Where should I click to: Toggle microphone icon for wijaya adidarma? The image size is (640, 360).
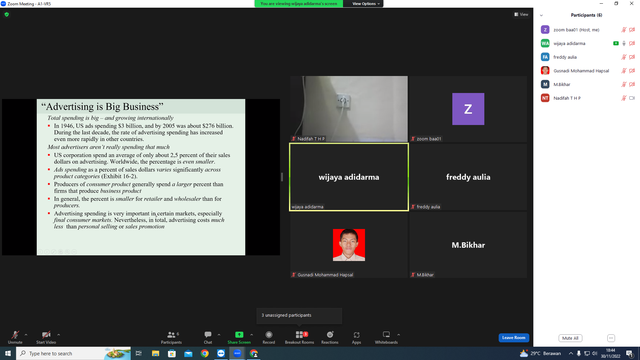624,43
